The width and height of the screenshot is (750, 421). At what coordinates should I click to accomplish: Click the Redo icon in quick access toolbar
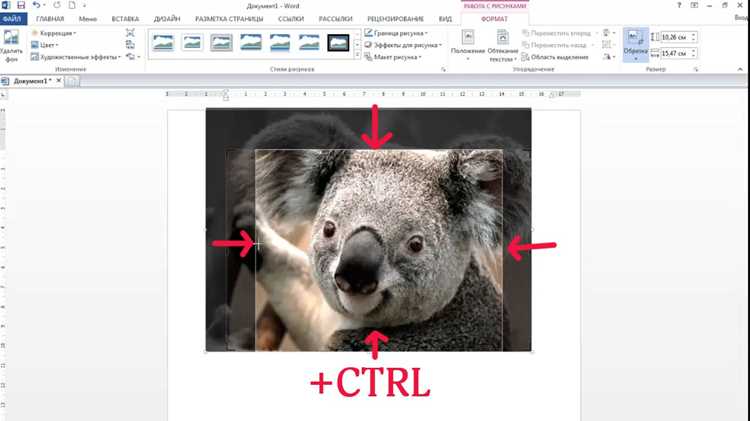coord(57,5)
